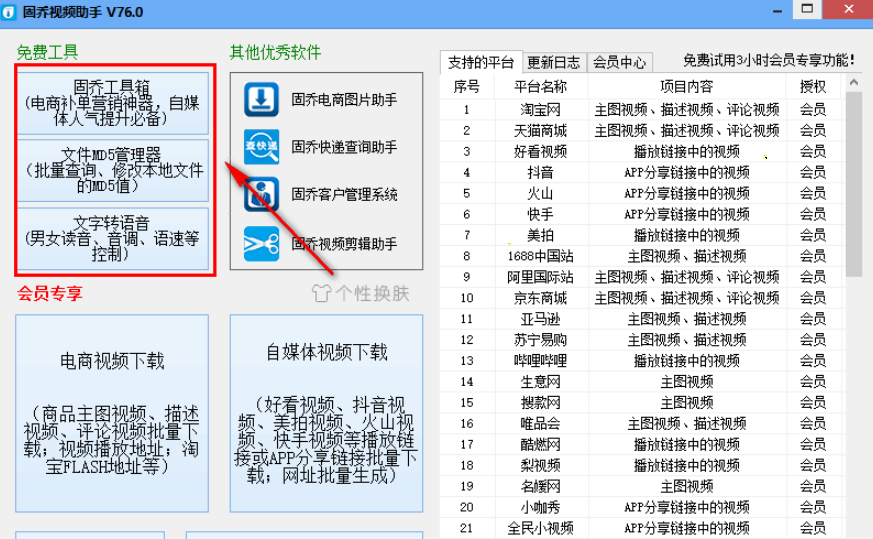The width and height of the screenshot is (873, 539).
Task: Switch to 支持的平台 tab
Action: click(x=481, y=62)
